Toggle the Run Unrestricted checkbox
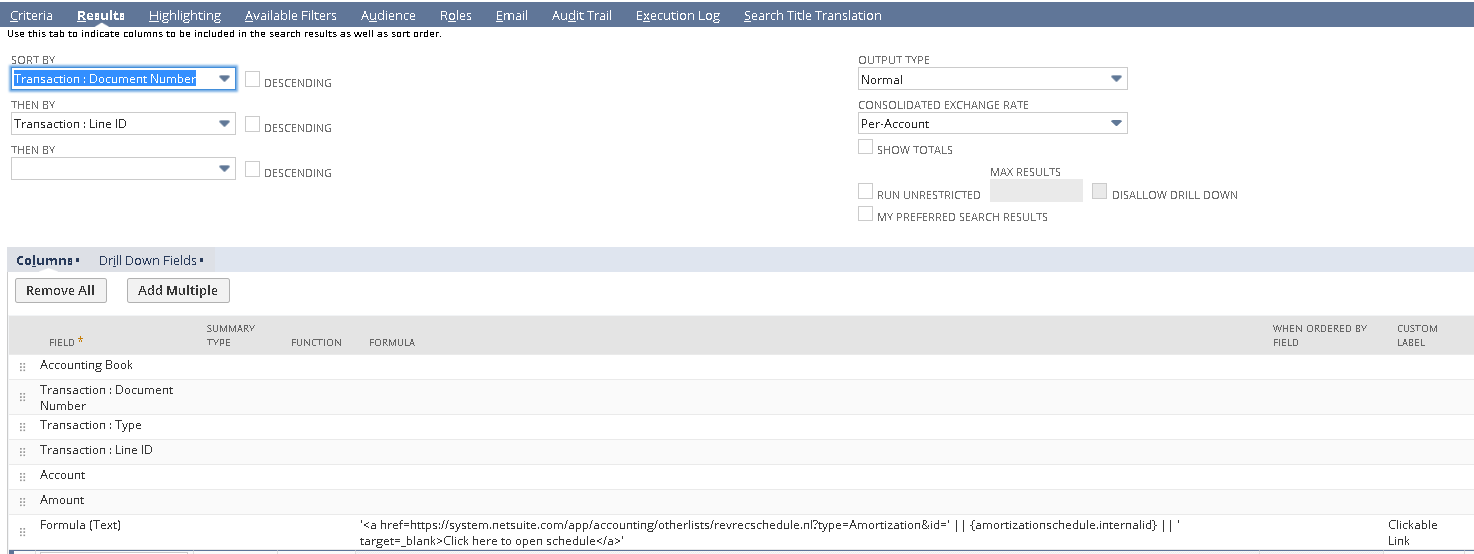Viewport: 1474px width, 554px height. (865, 191)
